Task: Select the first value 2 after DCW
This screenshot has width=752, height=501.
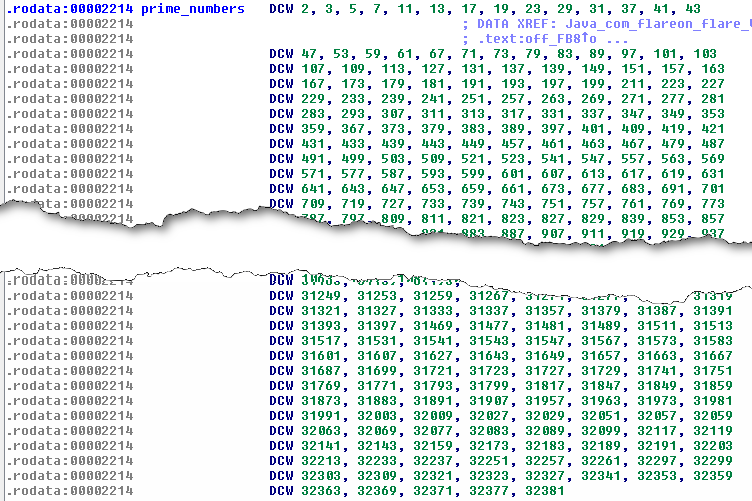Action: pyautogui.click(x=304, y=8)
